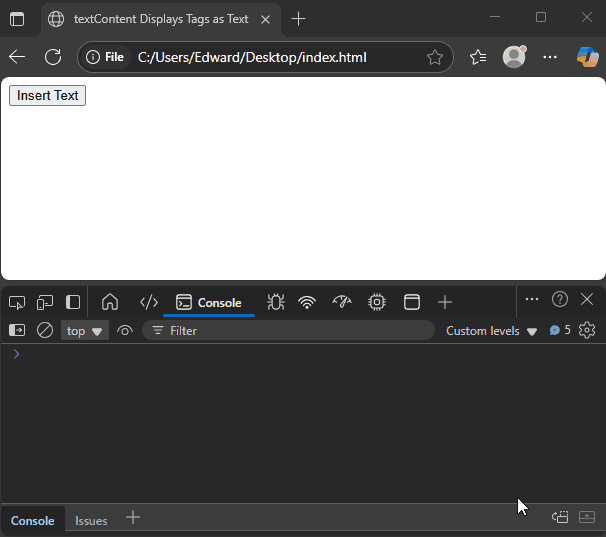Add this page to favorites

[x=435, y=57]
